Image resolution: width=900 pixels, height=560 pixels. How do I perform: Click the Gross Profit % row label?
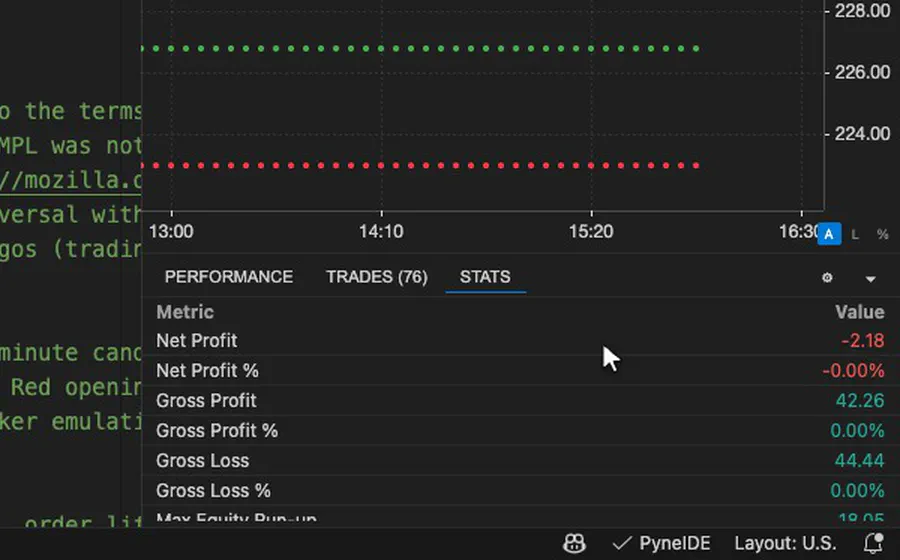217,430
